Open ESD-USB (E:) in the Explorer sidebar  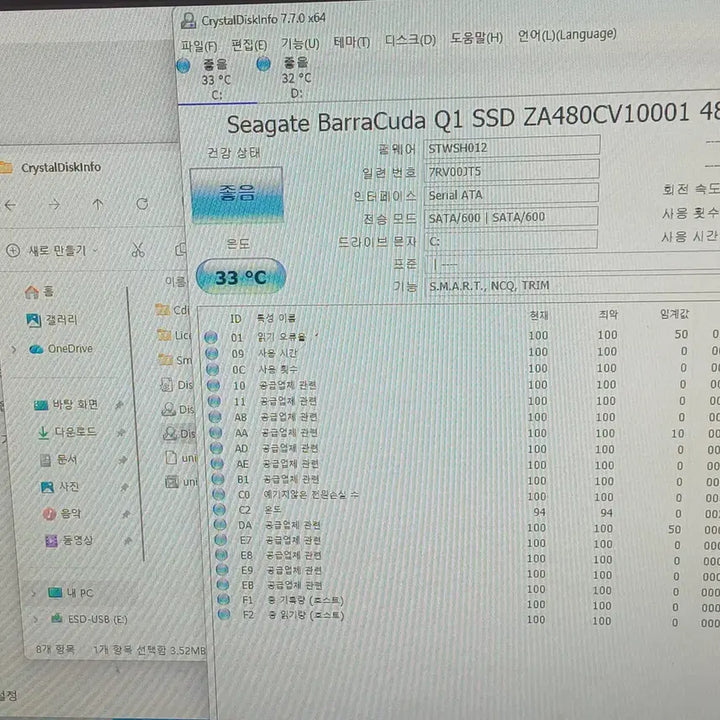(89, 619)
